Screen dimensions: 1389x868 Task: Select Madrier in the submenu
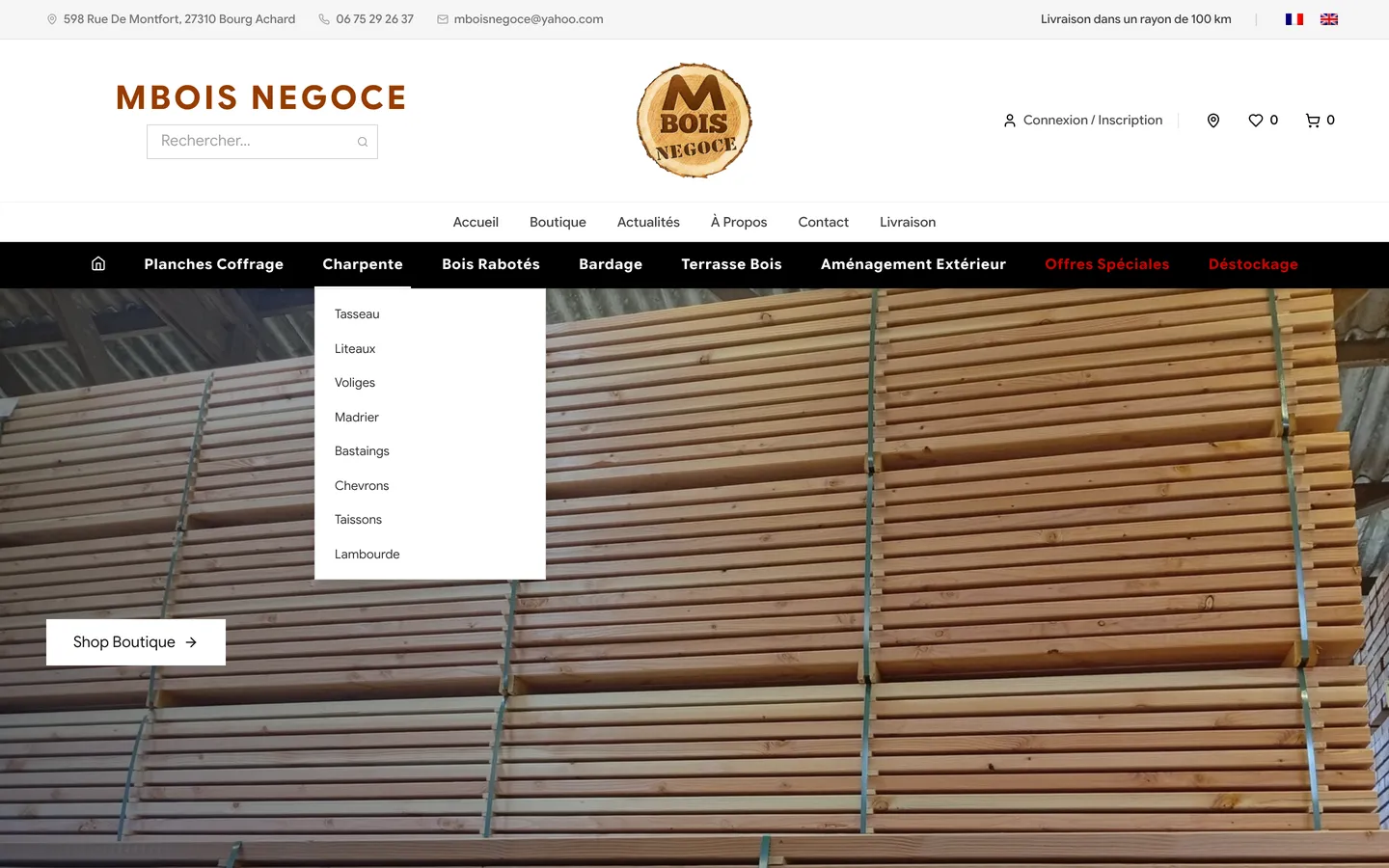pyautogui.click(x=357, y=418)
